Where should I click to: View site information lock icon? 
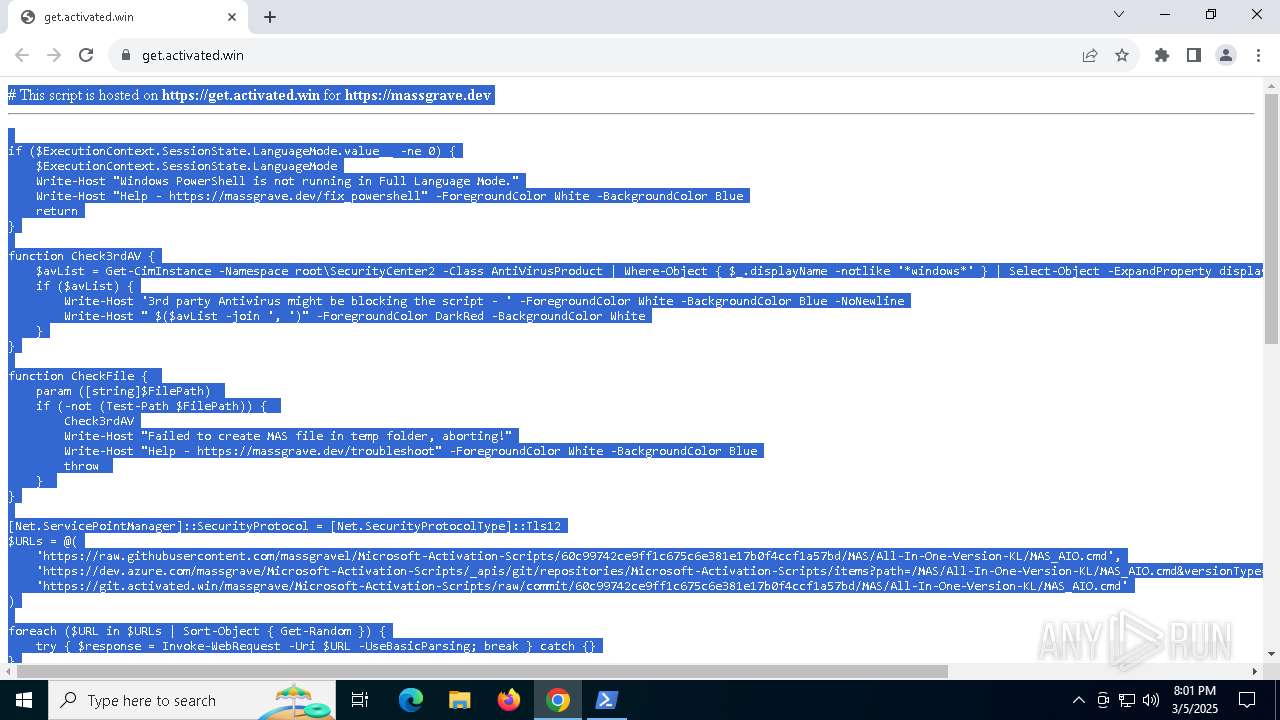pyautogui.click(x=126, y=55)
